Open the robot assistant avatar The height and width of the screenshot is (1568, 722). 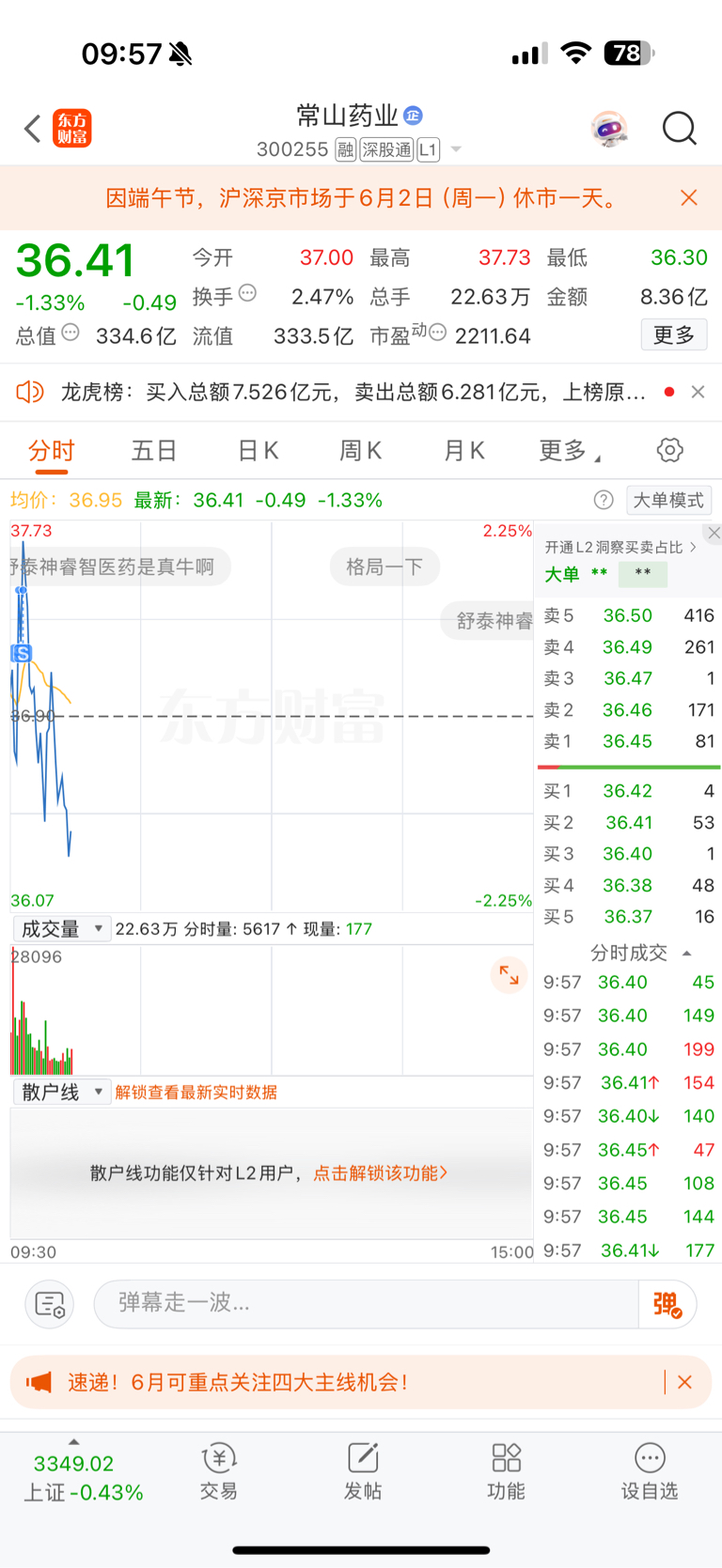(609, 129)
